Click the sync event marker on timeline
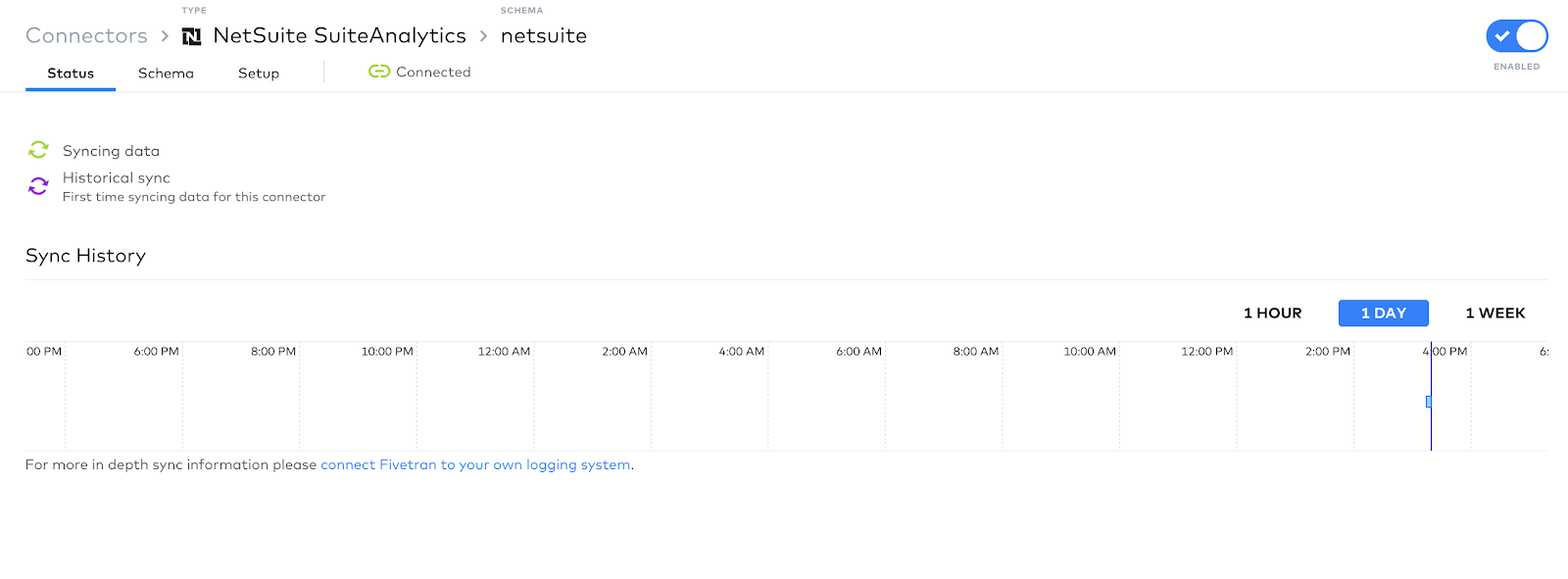The image size is (1568, 579). tap(1429, 402)
